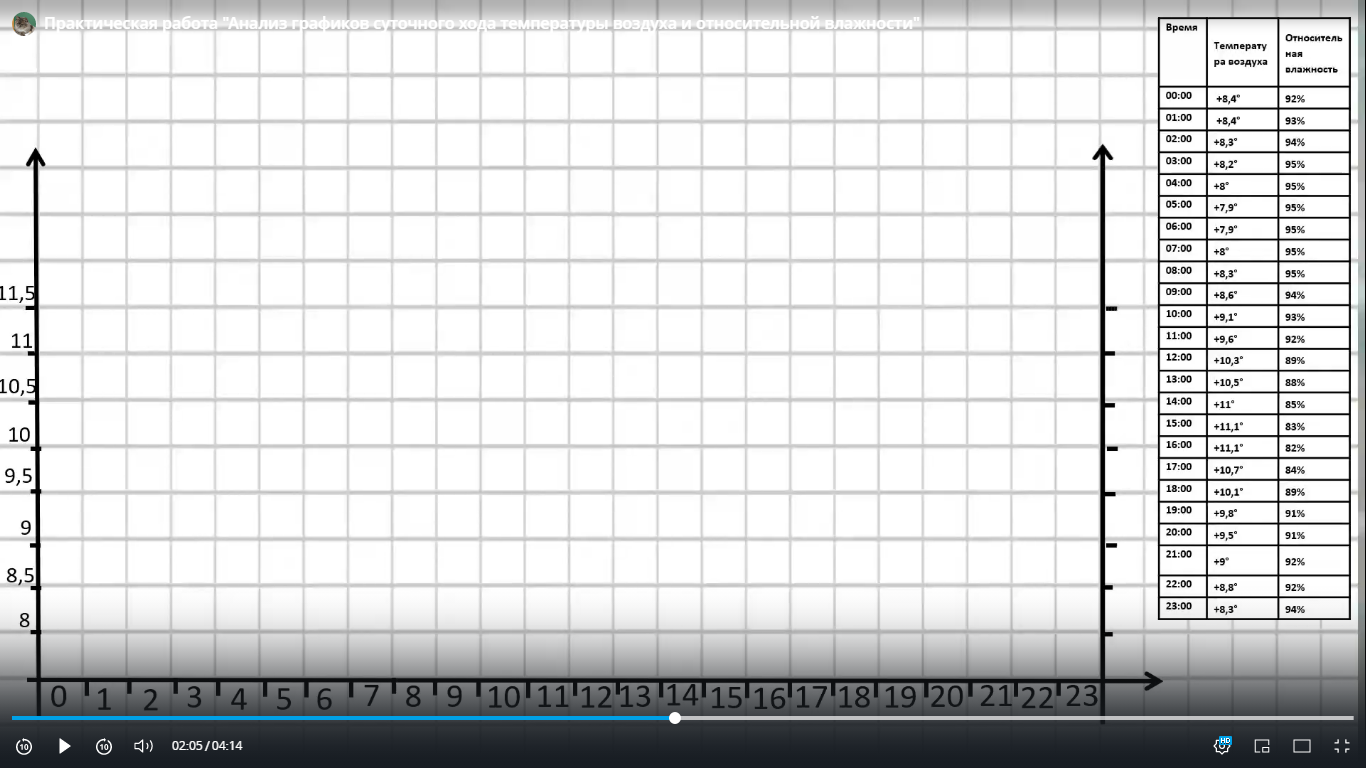
Task: Switch to picture-in-picture mini player
Action: click(x=1262, y=746)
